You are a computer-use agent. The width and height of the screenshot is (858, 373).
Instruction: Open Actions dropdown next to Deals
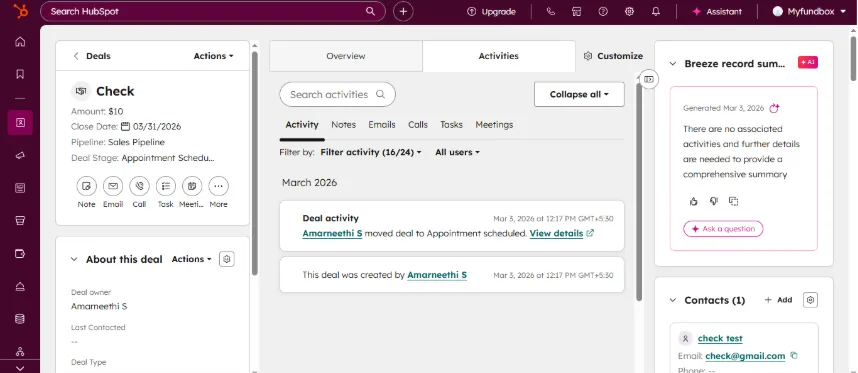213,56
